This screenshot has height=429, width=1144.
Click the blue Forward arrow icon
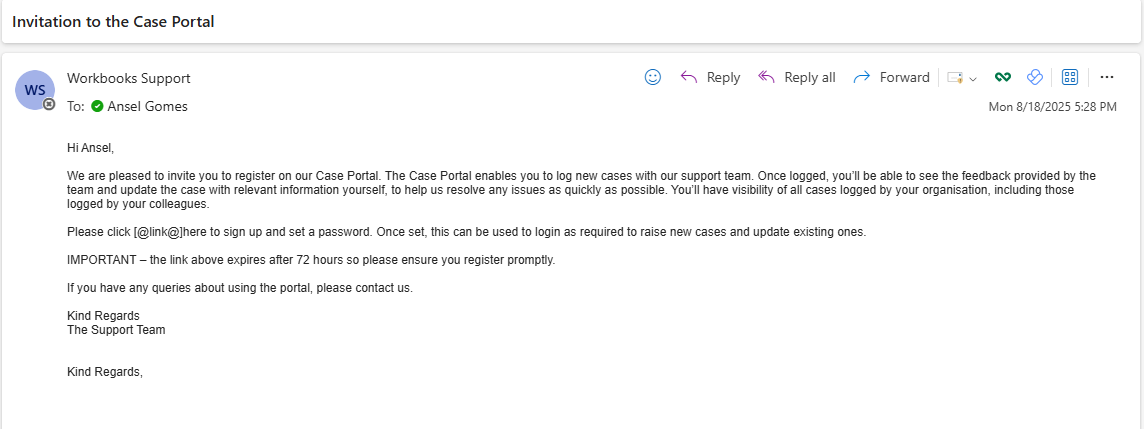point(862,77)
